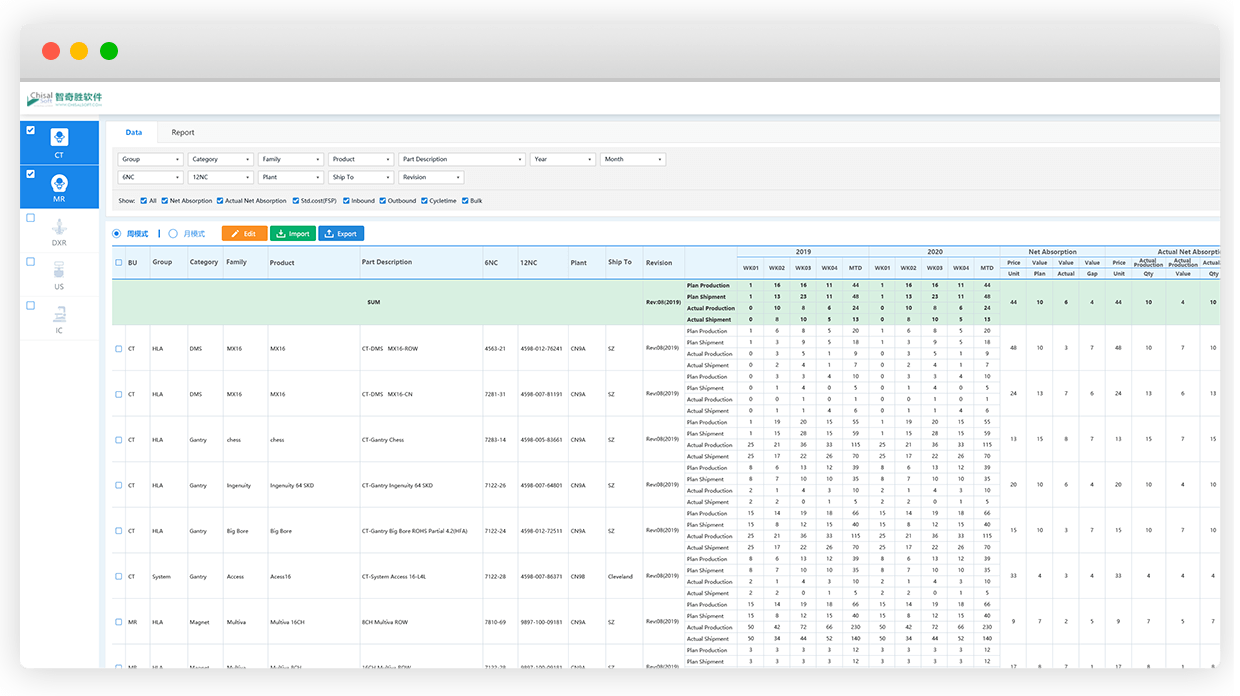Select the CT scanner icon in sidebar
Screen dimensions: 1240x696
click(x=59, y=137)
